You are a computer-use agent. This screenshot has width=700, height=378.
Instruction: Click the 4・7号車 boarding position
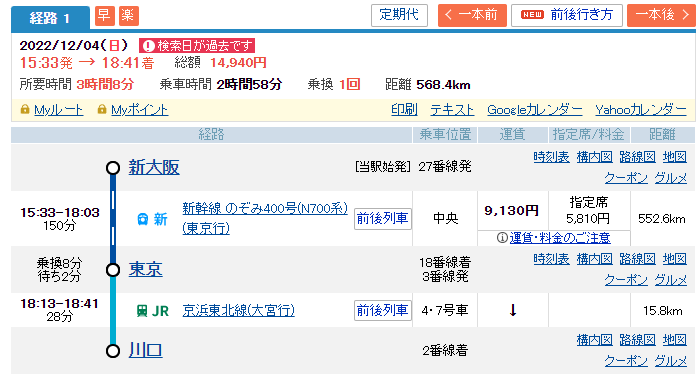click(445, 310)
